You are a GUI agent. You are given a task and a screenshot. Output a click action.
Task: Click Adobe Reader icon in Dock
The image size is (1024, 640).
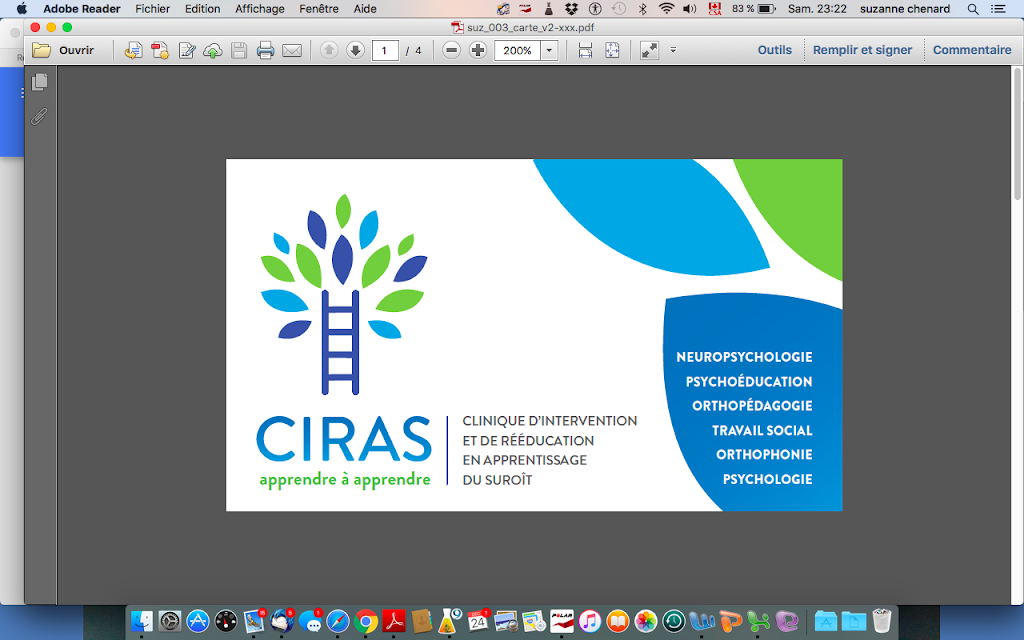(x=394, y=621)
